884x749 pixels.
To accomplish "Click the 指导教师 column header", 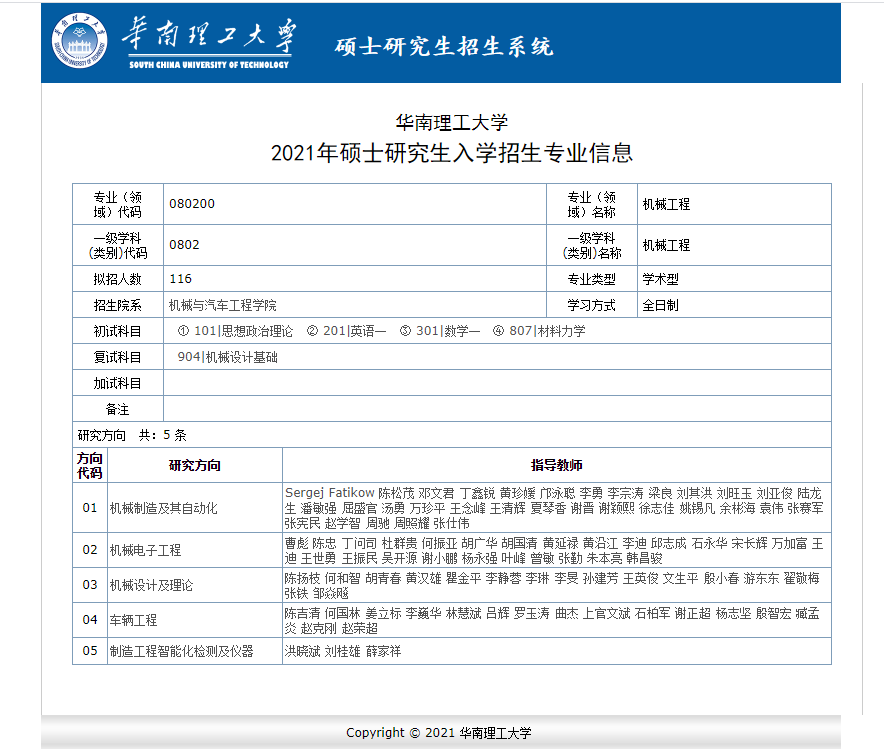I will coord(556,466).
